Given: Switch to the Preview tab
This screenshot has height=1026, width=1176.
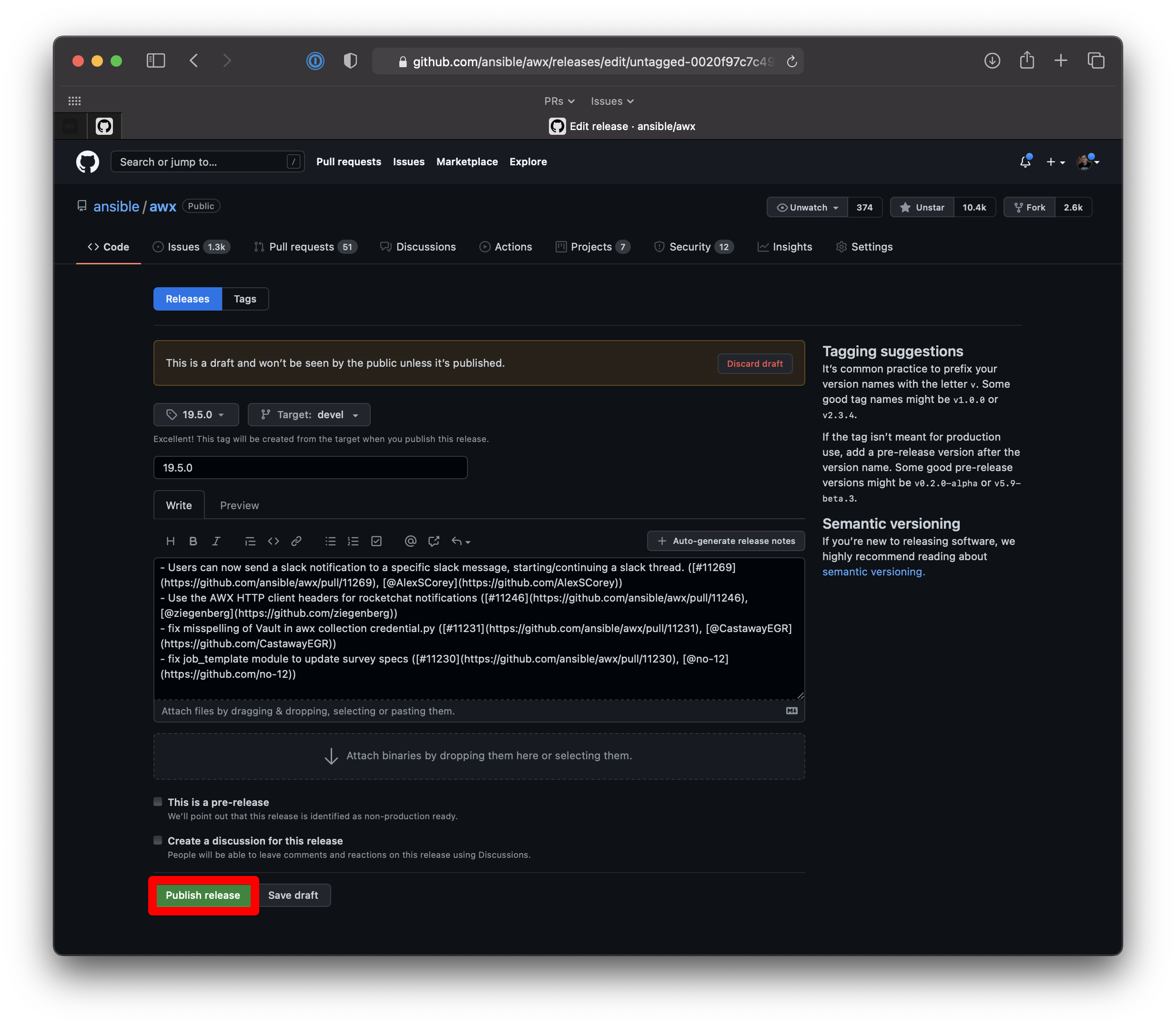Looking at the screenshot, I should [x=239, y=504].
